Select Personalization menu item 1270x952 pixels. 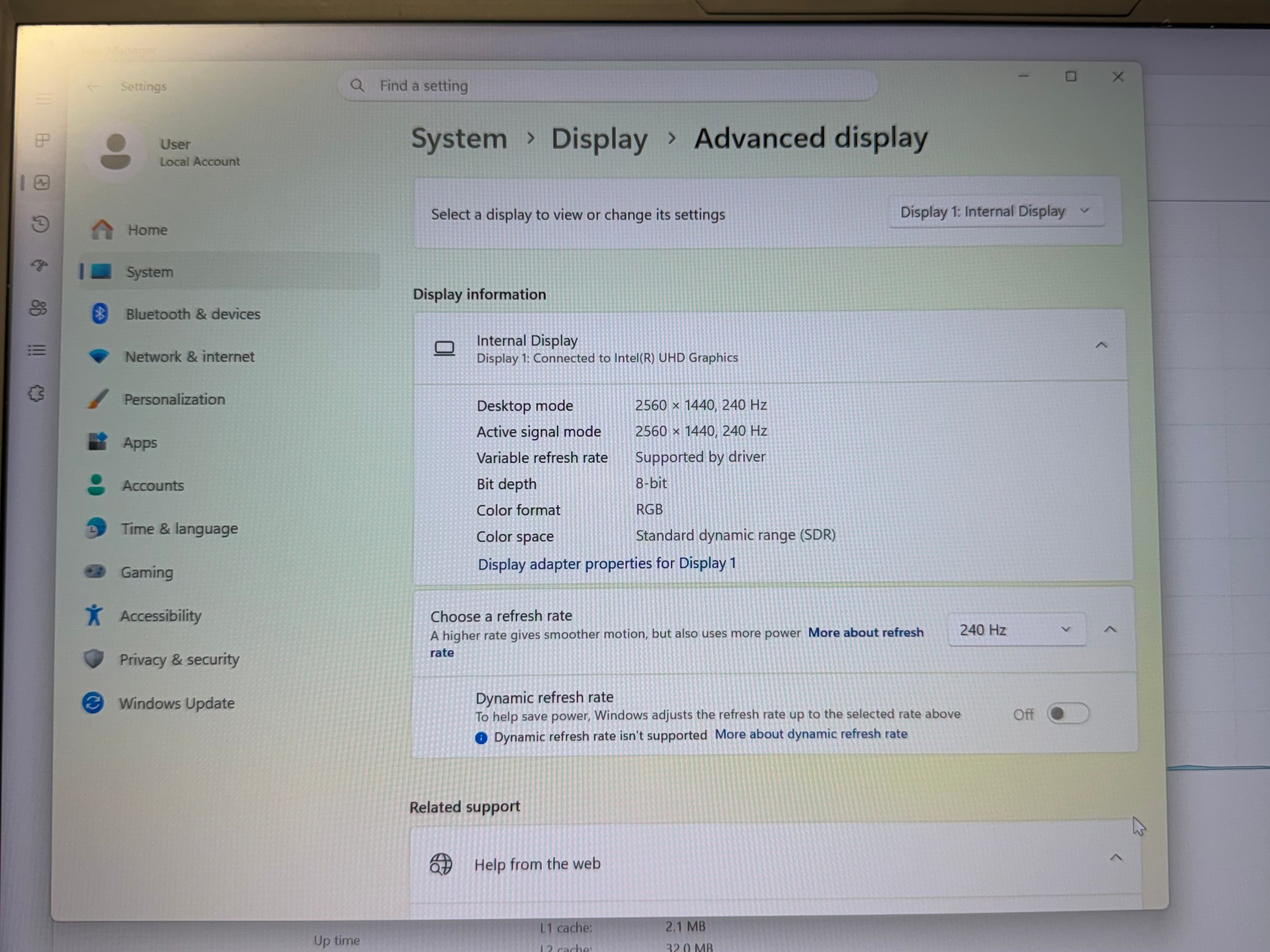pyautogui.click(x=174, y=400)
